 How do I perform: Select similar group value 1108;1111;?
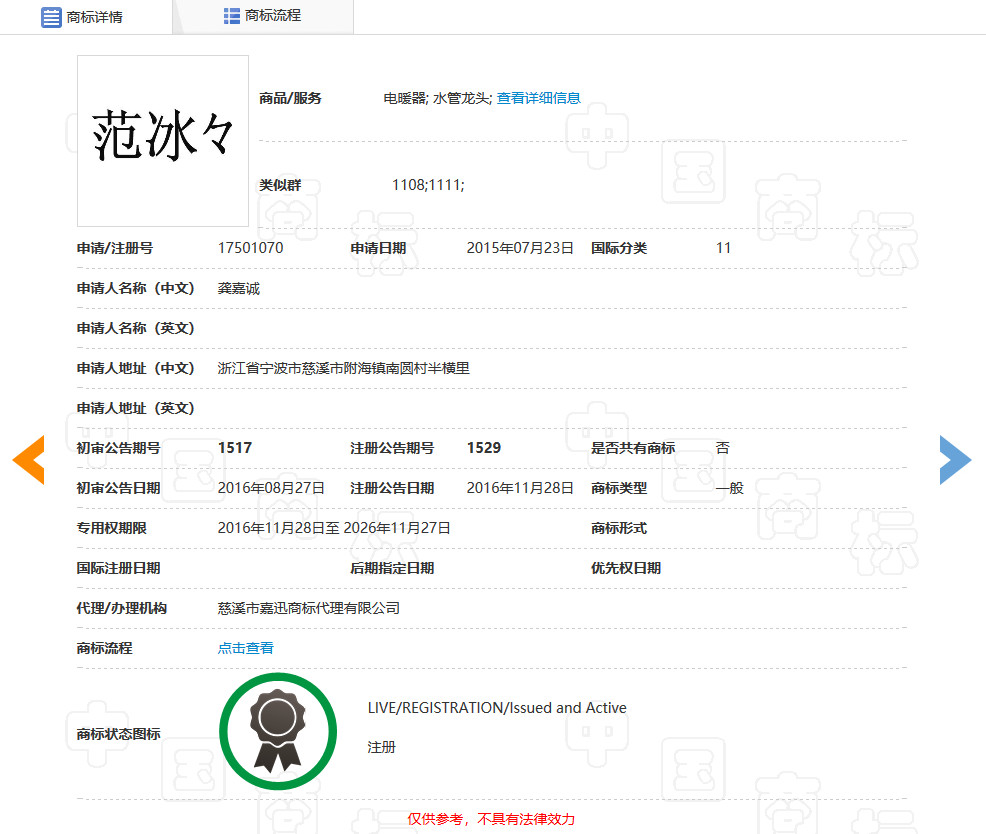click(428, 185)
